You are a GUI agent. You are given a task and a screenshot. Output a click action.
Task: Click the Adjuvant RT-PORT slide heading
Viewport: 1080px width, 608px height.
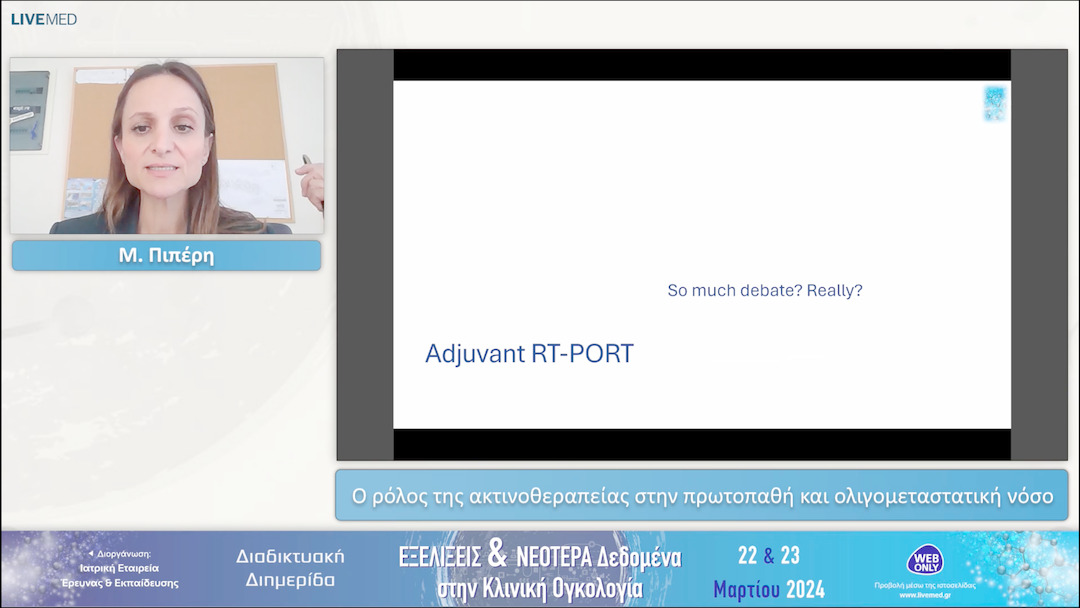(529, 353)
